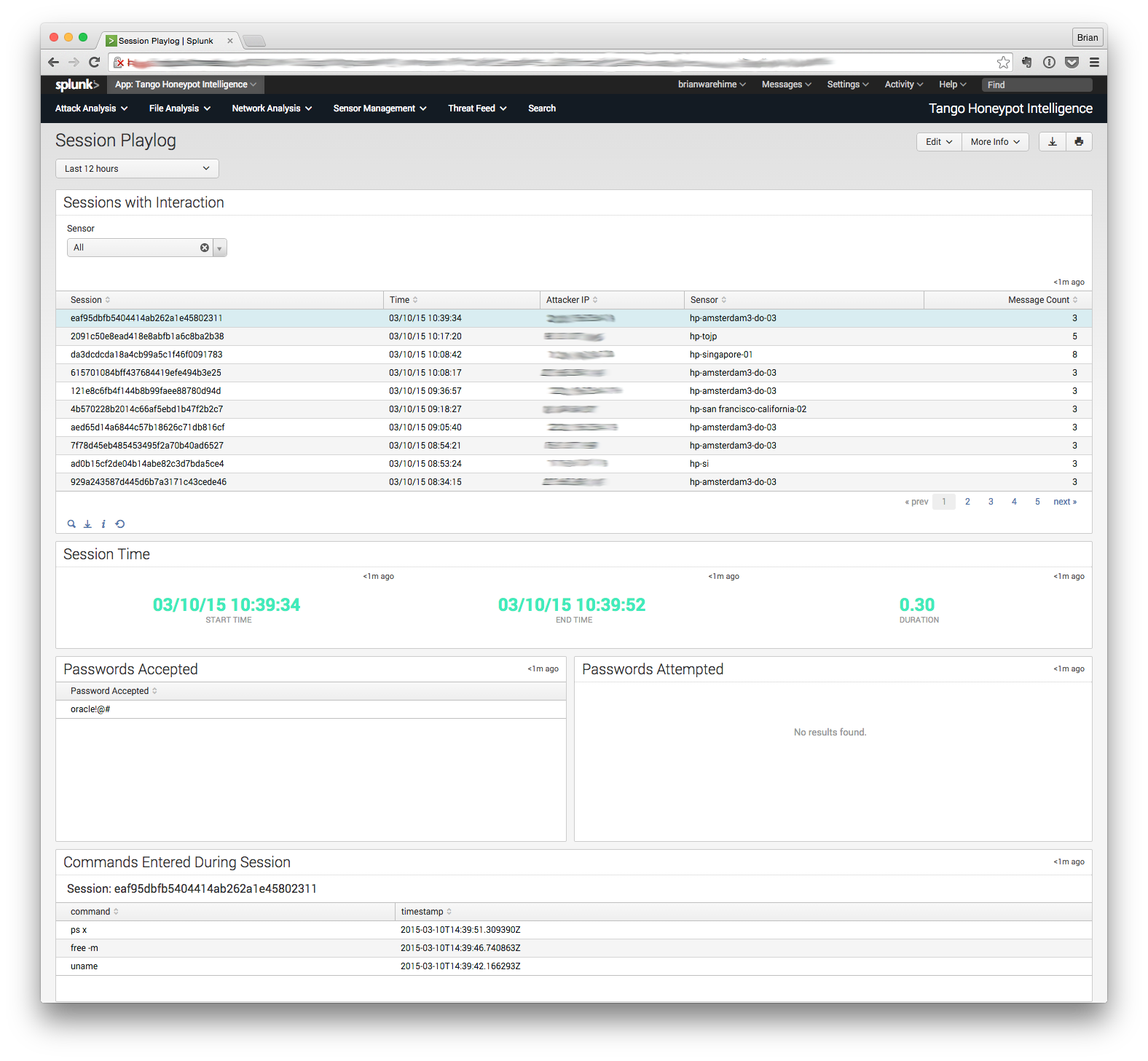The image size is (1148, 1061).
Task: Click the next page link
Action: [x=1065, y=502]
